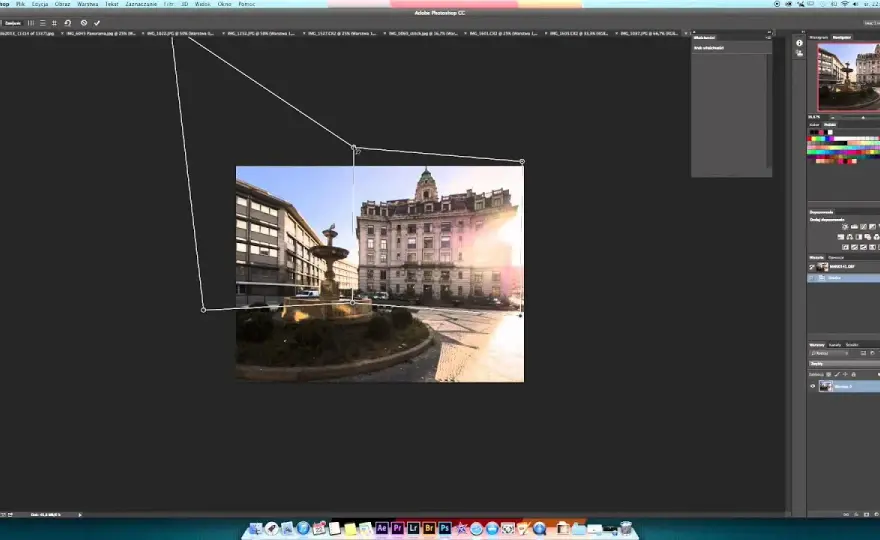Open the Edycja menu
The height and width of the screenshot is (540, 880).
tap(40, 4)
